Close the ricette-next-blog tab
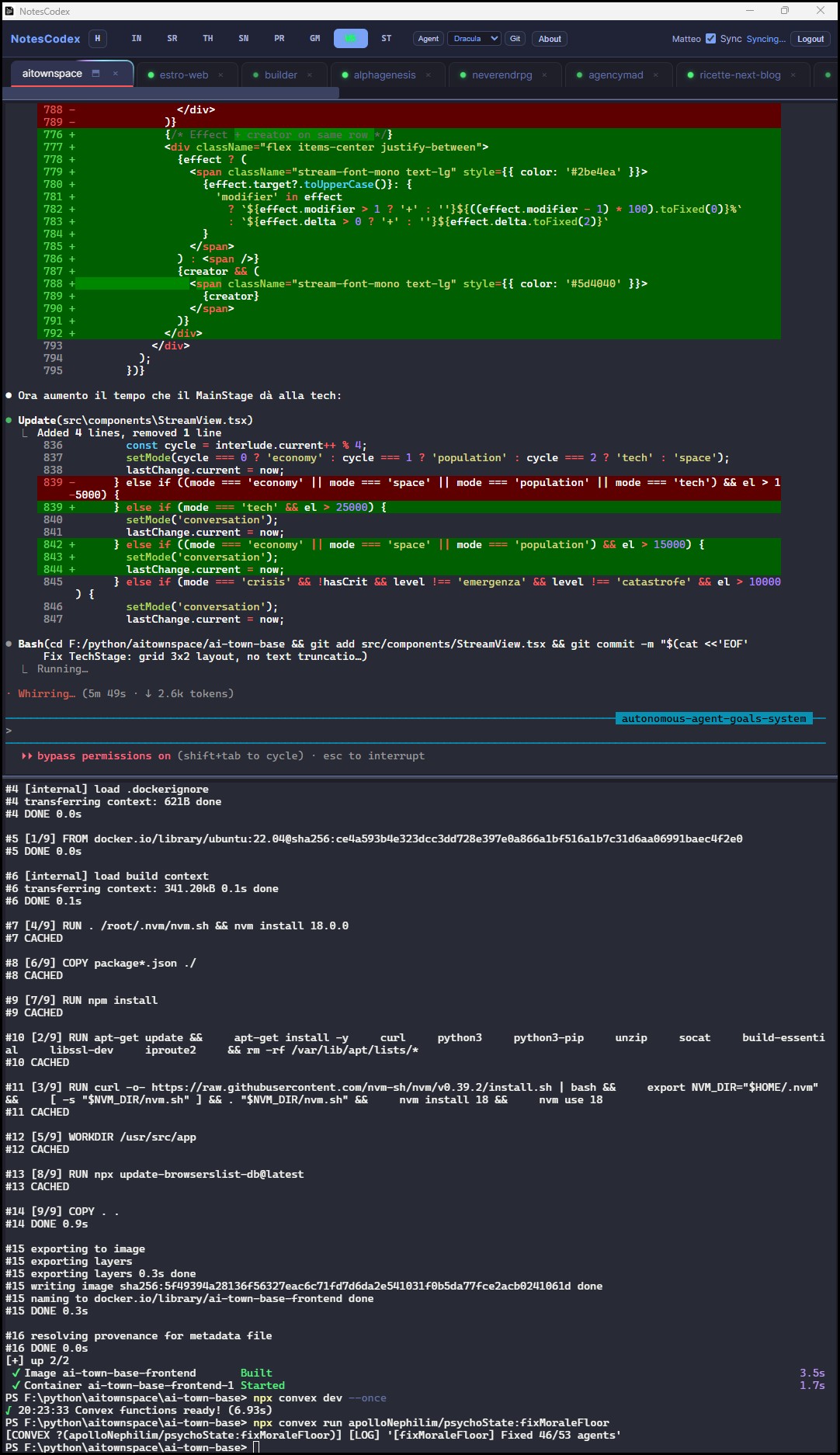Viewport: 840px width, 1455px height. (x=793, y=75)
